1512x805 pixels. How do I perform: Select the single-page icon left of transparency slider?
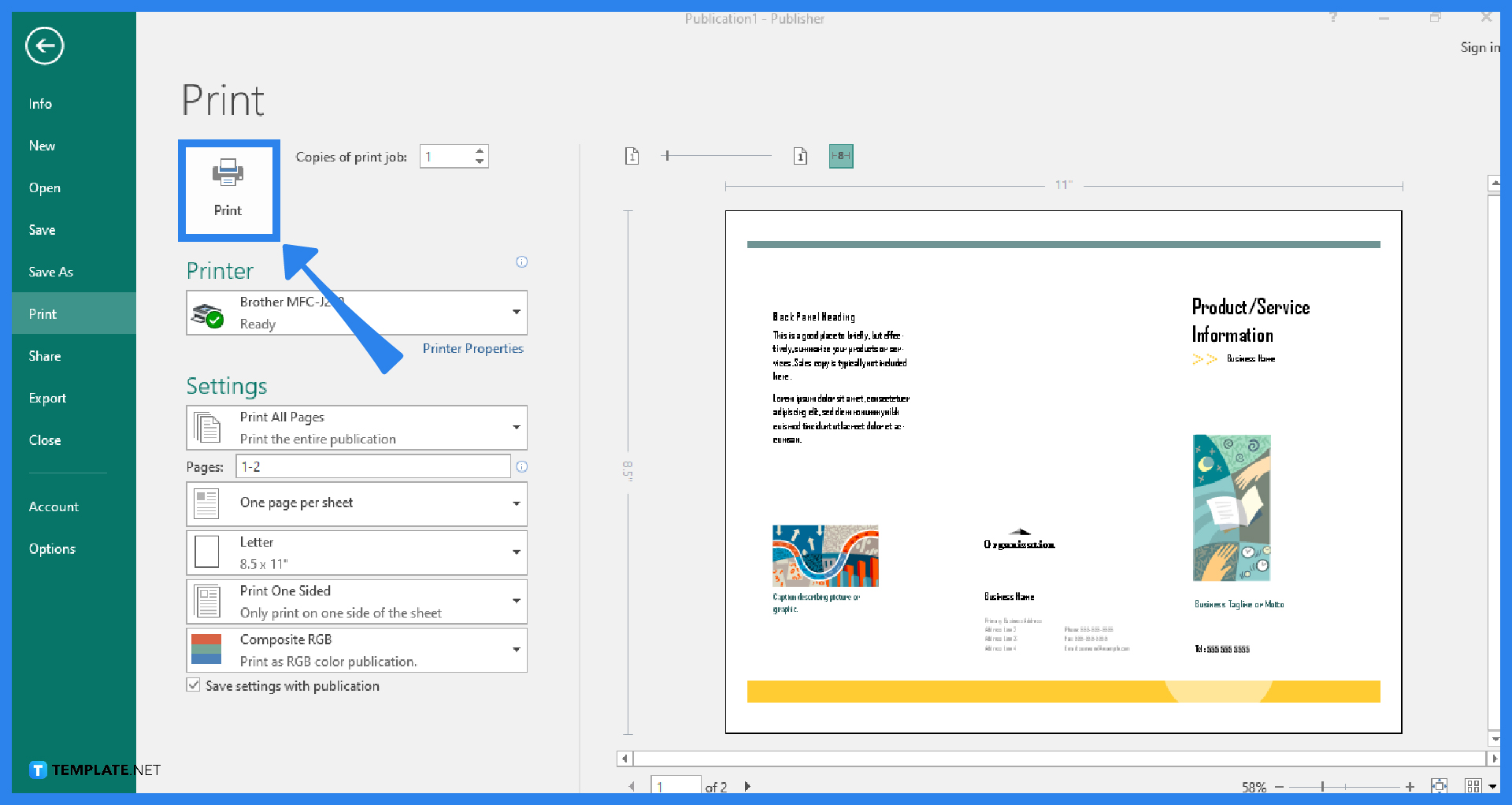(x=632, y=156)
